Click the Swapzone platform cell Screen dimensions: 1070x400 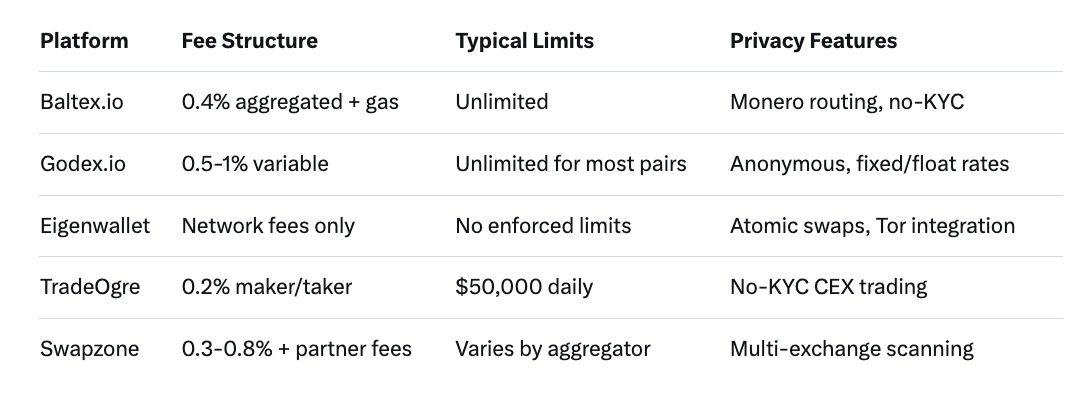point(88,349)
